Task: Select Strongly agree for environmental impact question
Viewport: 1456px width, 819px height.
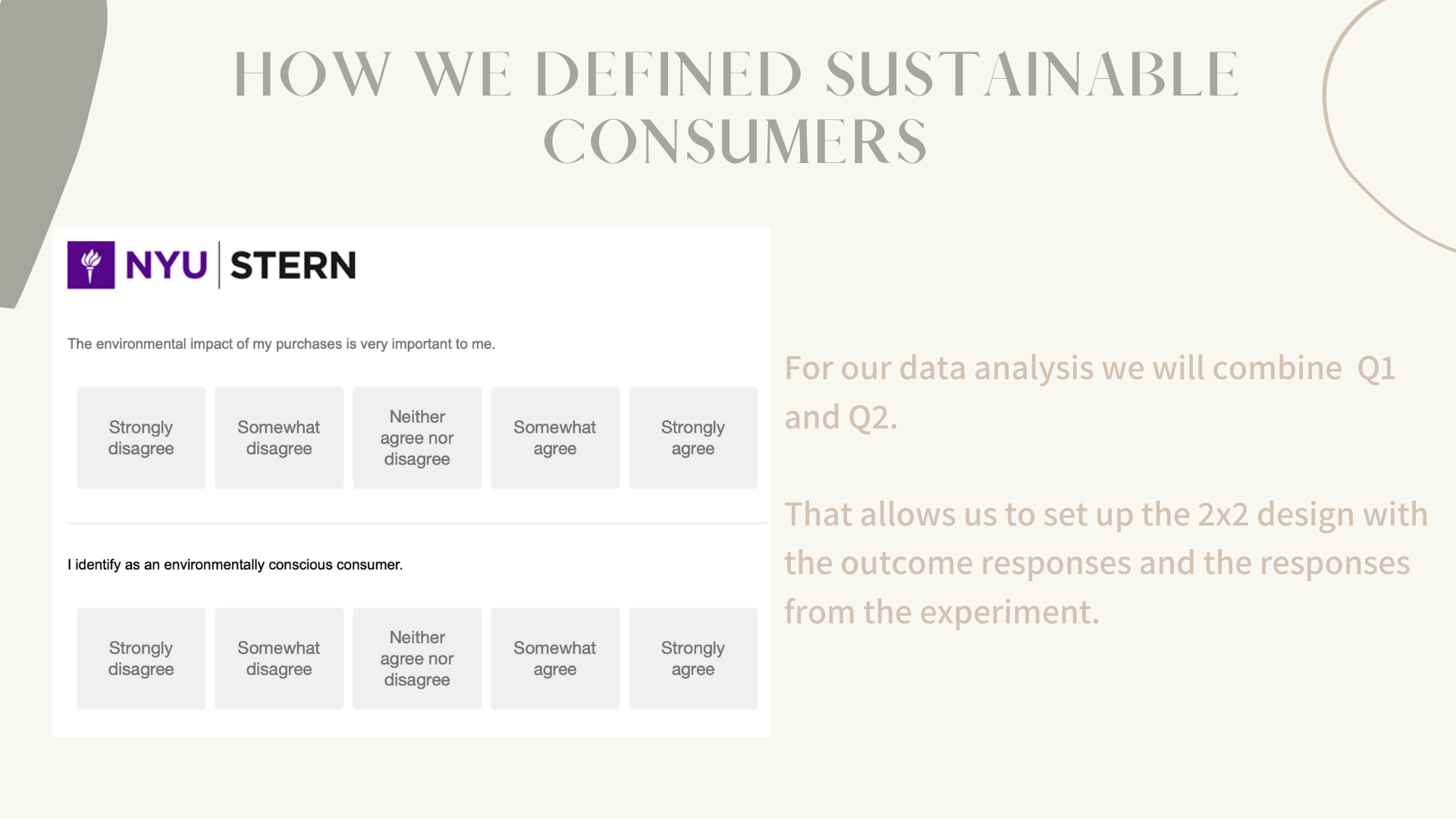Action: tap(693, 438)
